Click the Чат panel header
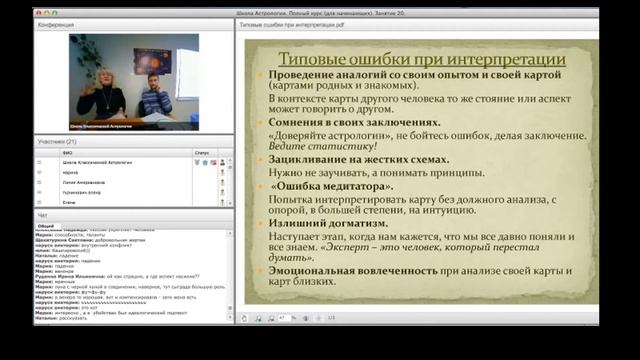 (134, 215)
